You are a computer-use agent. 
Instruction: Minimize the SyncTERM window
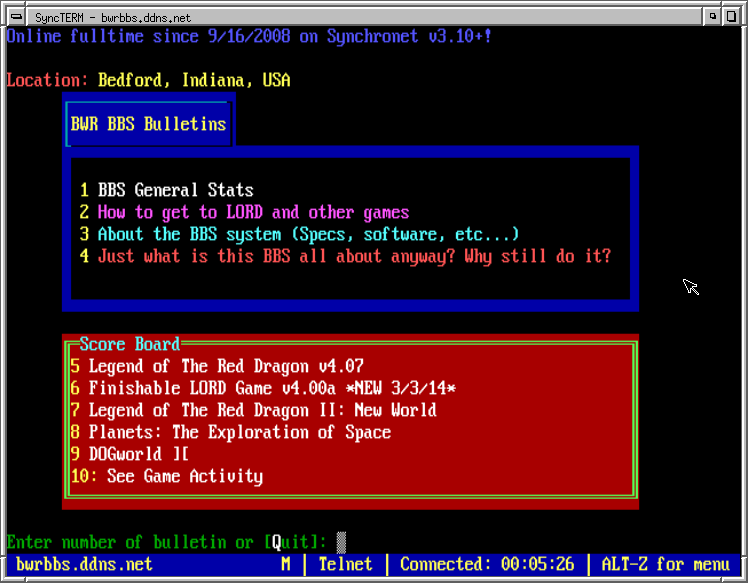click(713, 17)
